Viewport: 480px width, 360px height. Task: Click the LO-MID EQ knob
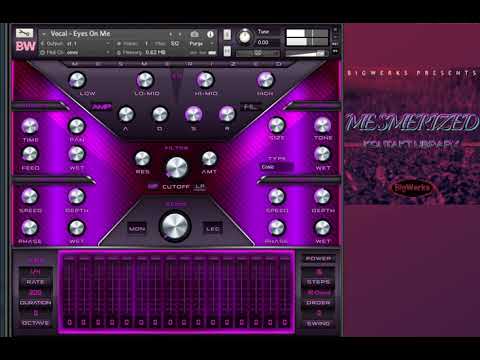point(145,80)
